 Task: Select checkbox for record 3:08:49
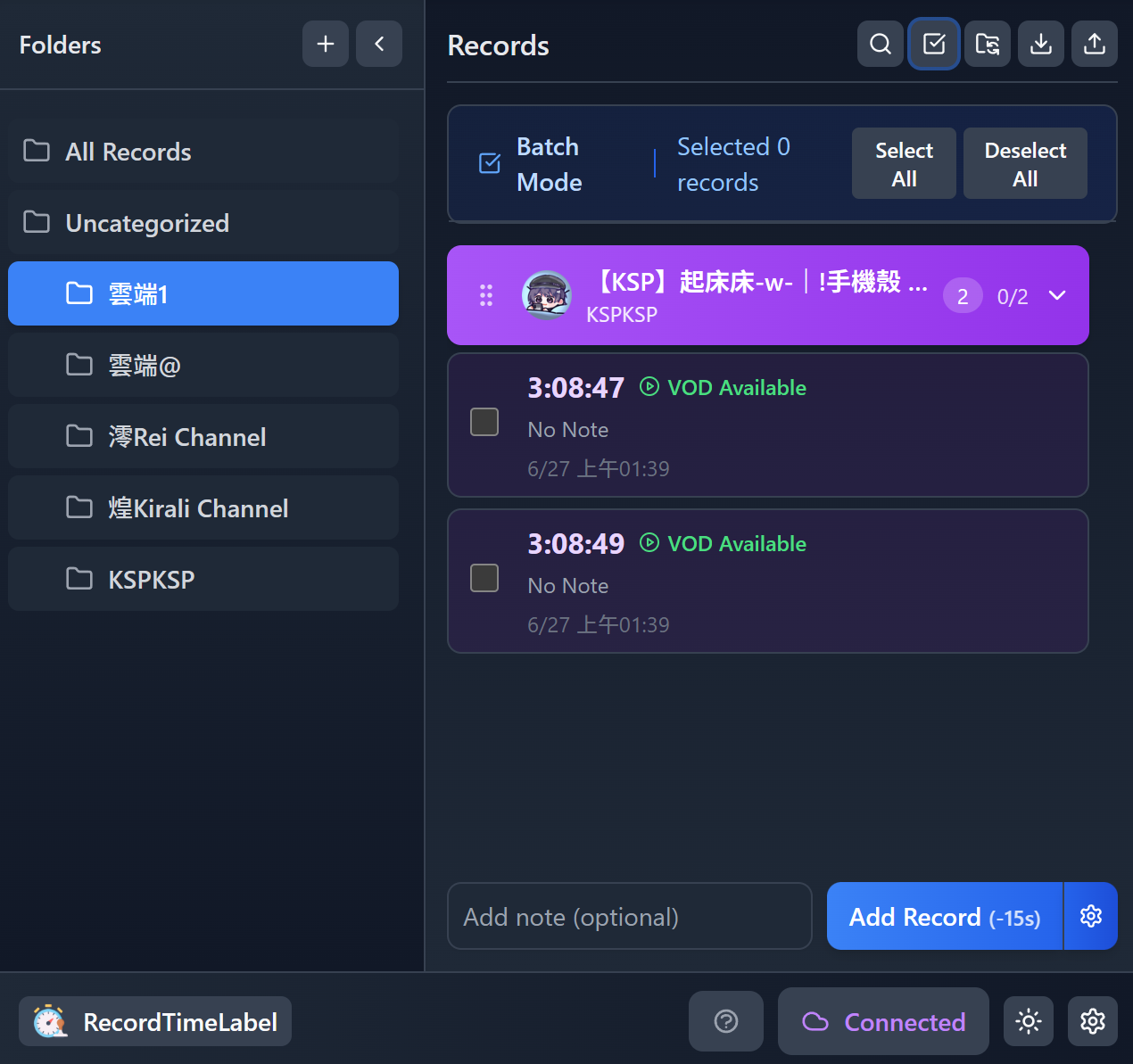484,578
